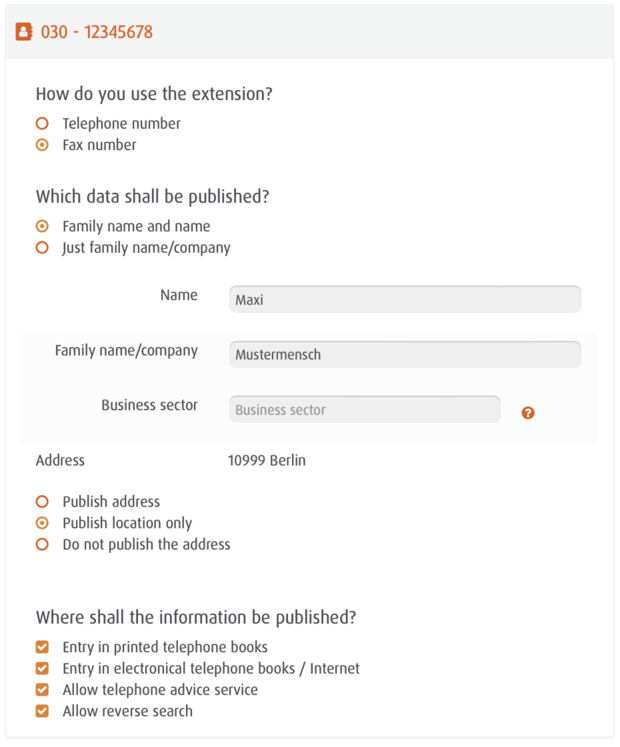Choose Do not publish the address
Viewport: 620px width, 747px height.
(42, 544)
